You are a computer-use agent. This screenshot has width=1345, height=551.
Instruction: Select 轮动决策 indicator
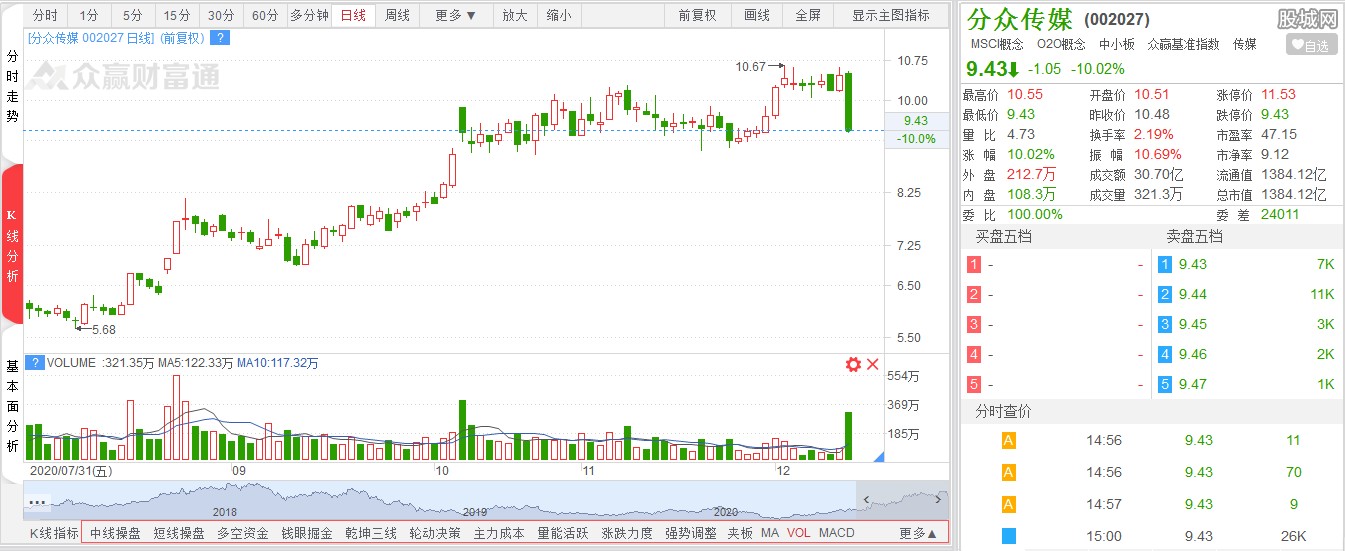tap(435, 533)
